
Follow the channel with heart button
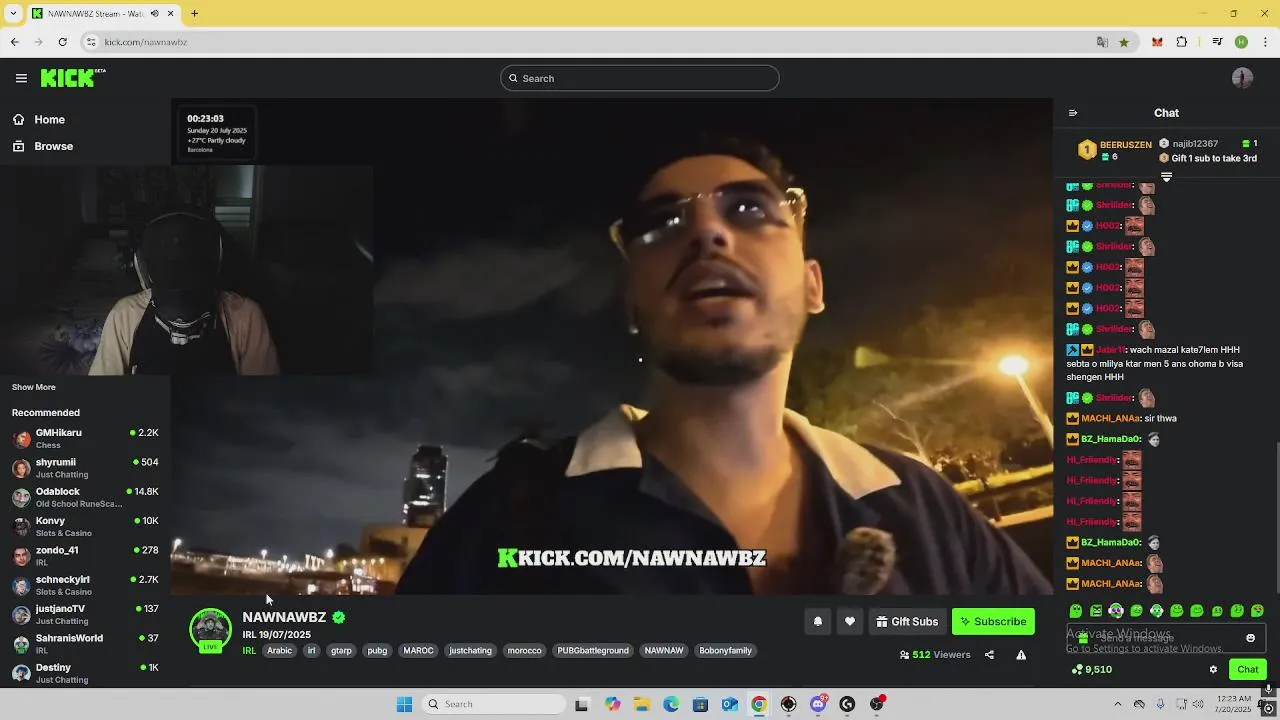pyautogui.click(x=849, y=621)
